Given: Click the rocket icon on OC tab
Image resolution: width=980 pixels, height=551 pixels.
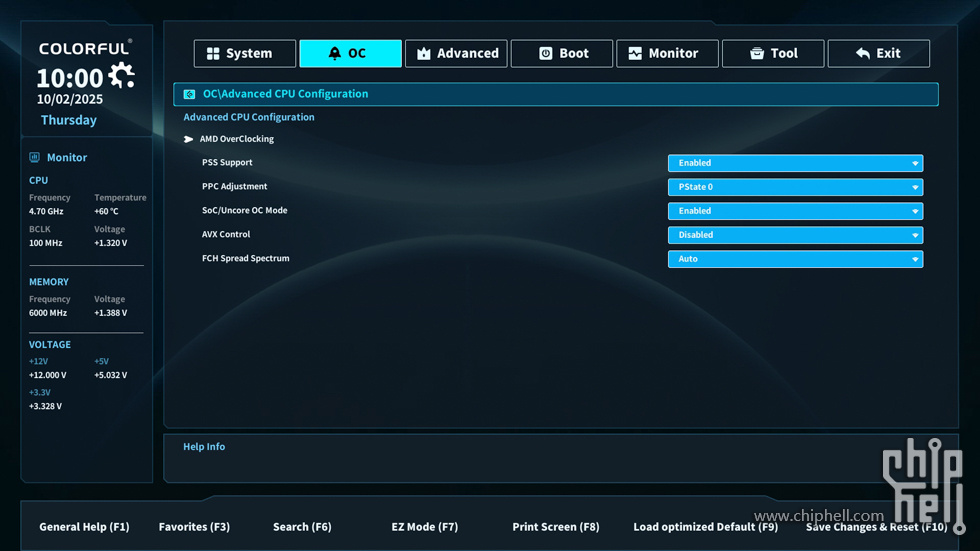Looking at the screenshot, I should 335,53.
